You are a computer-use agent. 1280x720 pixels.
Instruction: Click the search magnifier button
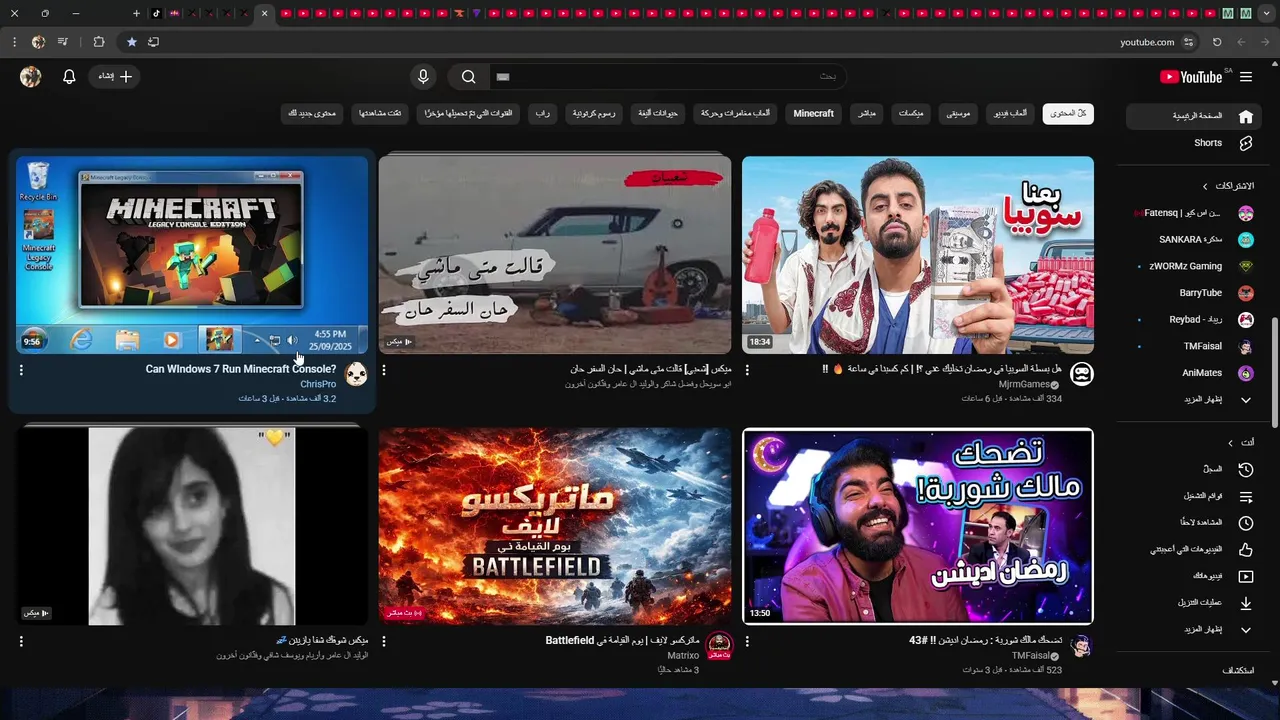(468, 77)
